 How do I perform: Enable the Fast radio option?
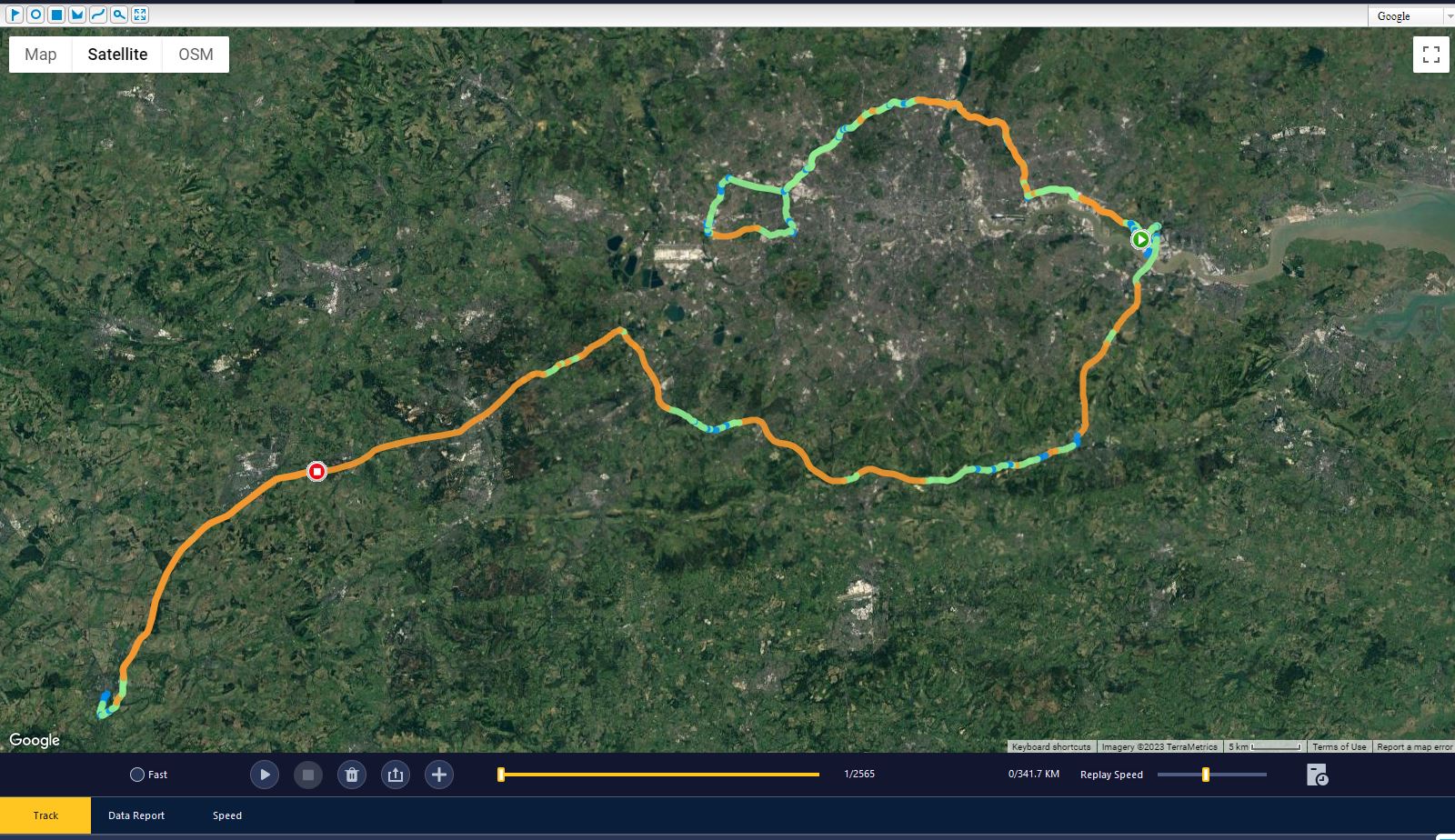pos(137,775)
